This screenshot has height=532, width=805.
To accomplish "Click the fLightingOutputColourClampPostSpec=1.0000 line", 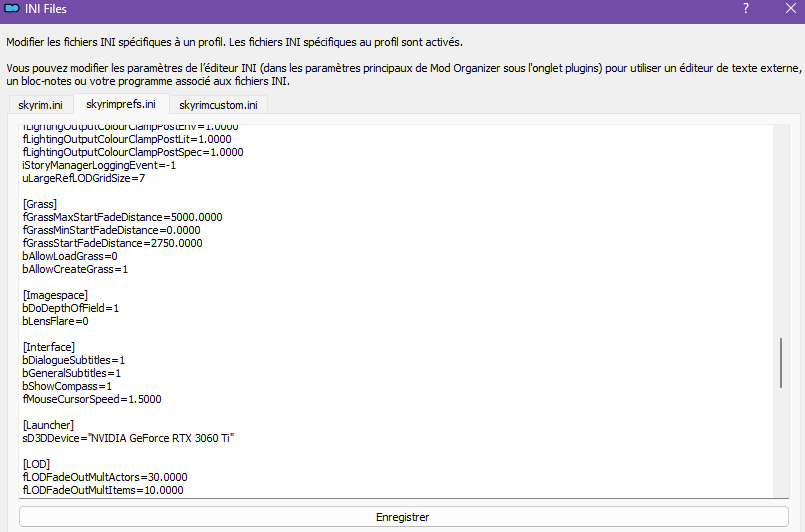I will (x=133, y=152).
